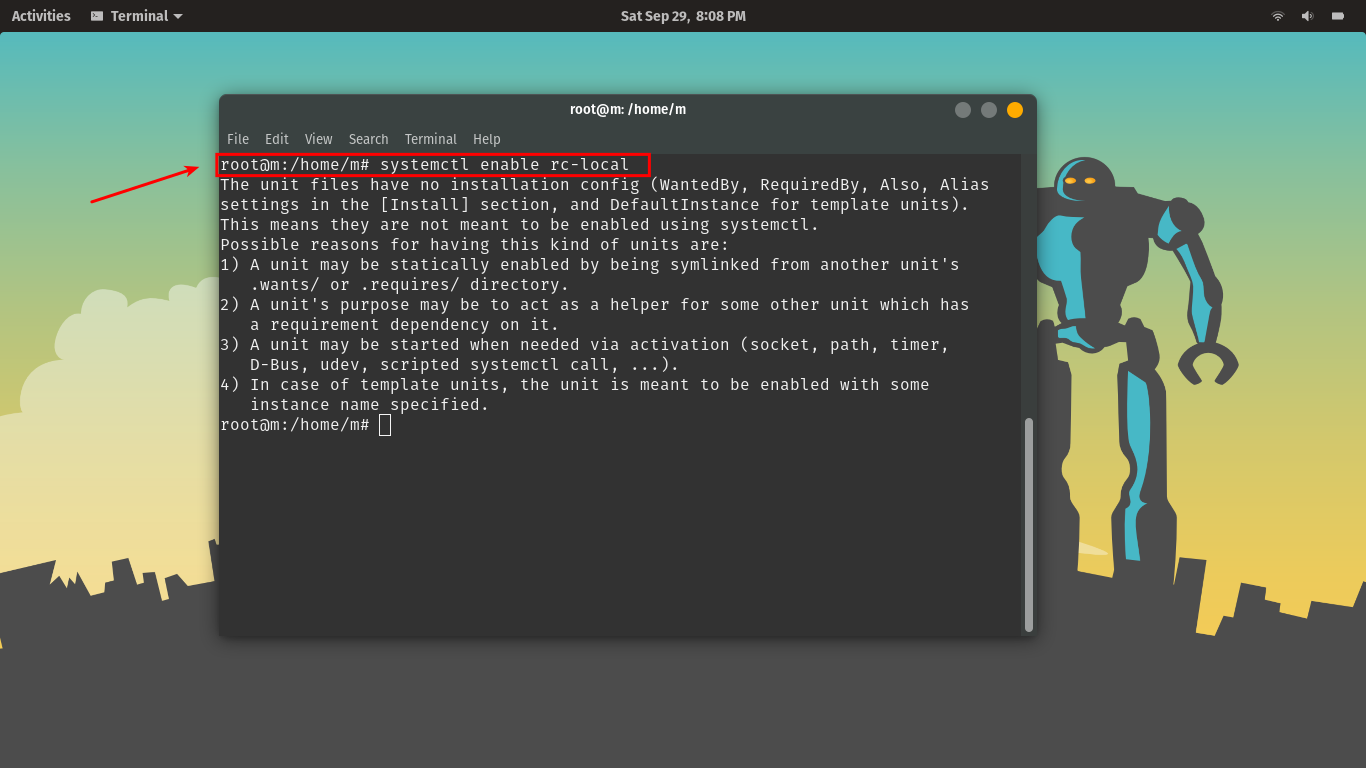Close the terminal window with orange button

[x=1015, y=110]
